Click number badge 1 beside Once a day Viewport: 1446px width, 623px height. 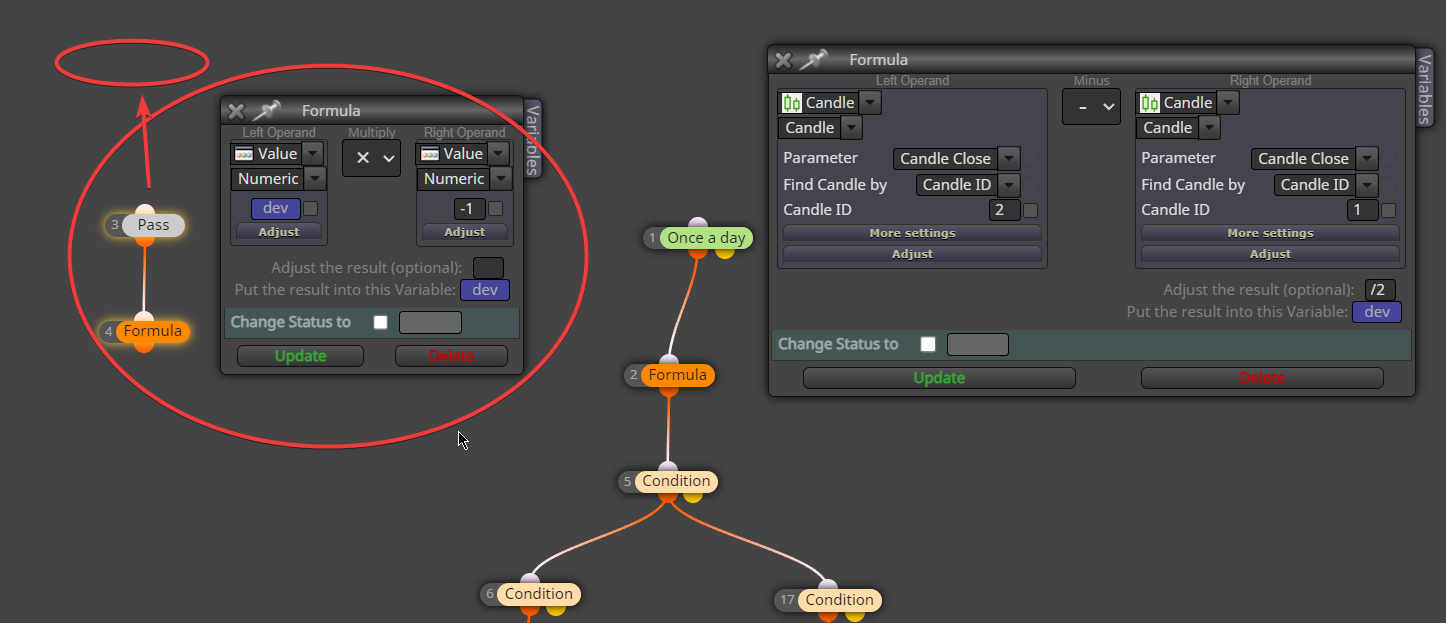click(x=652, y=238)
